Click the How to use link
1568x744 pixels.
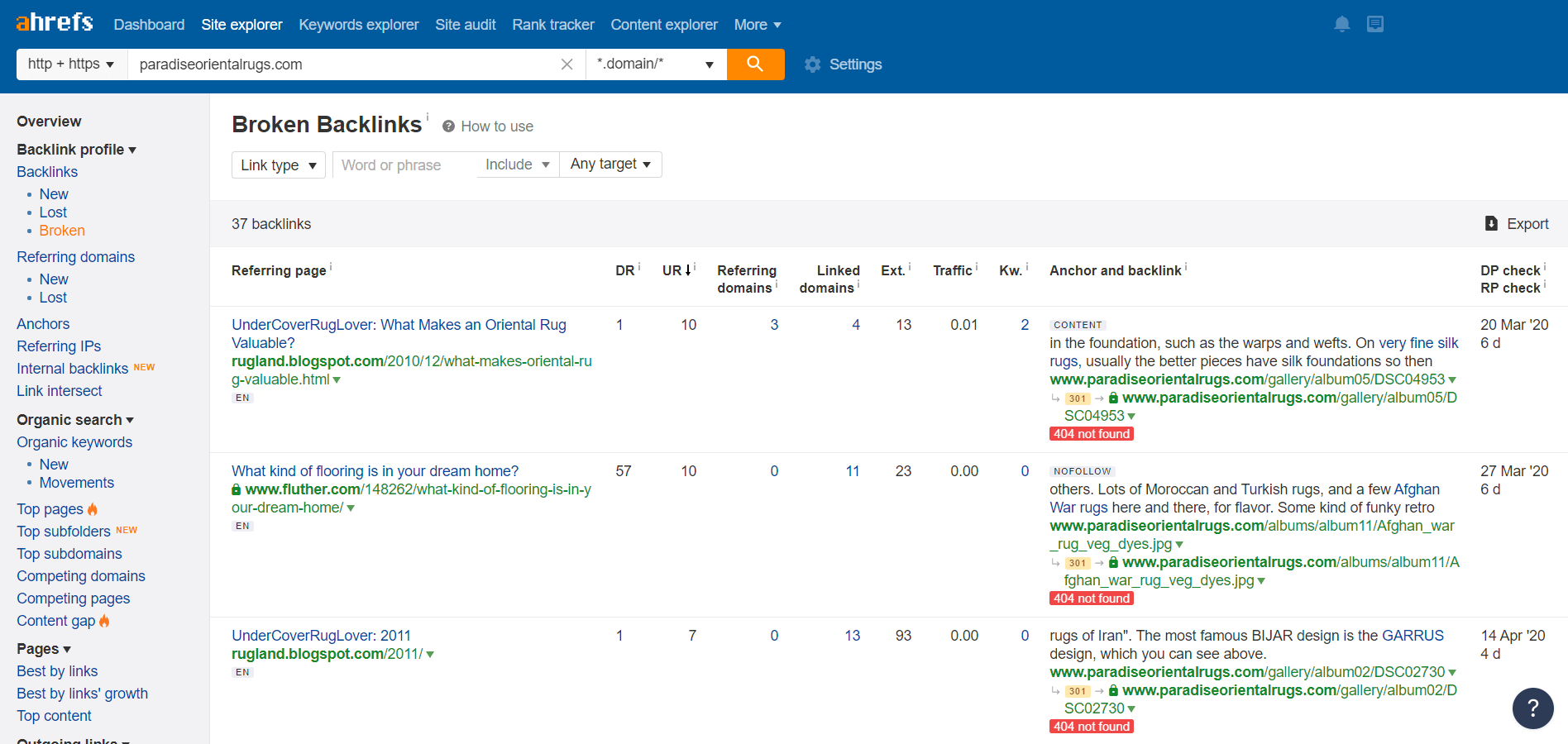pyautogui.click(x=497, y=126)
